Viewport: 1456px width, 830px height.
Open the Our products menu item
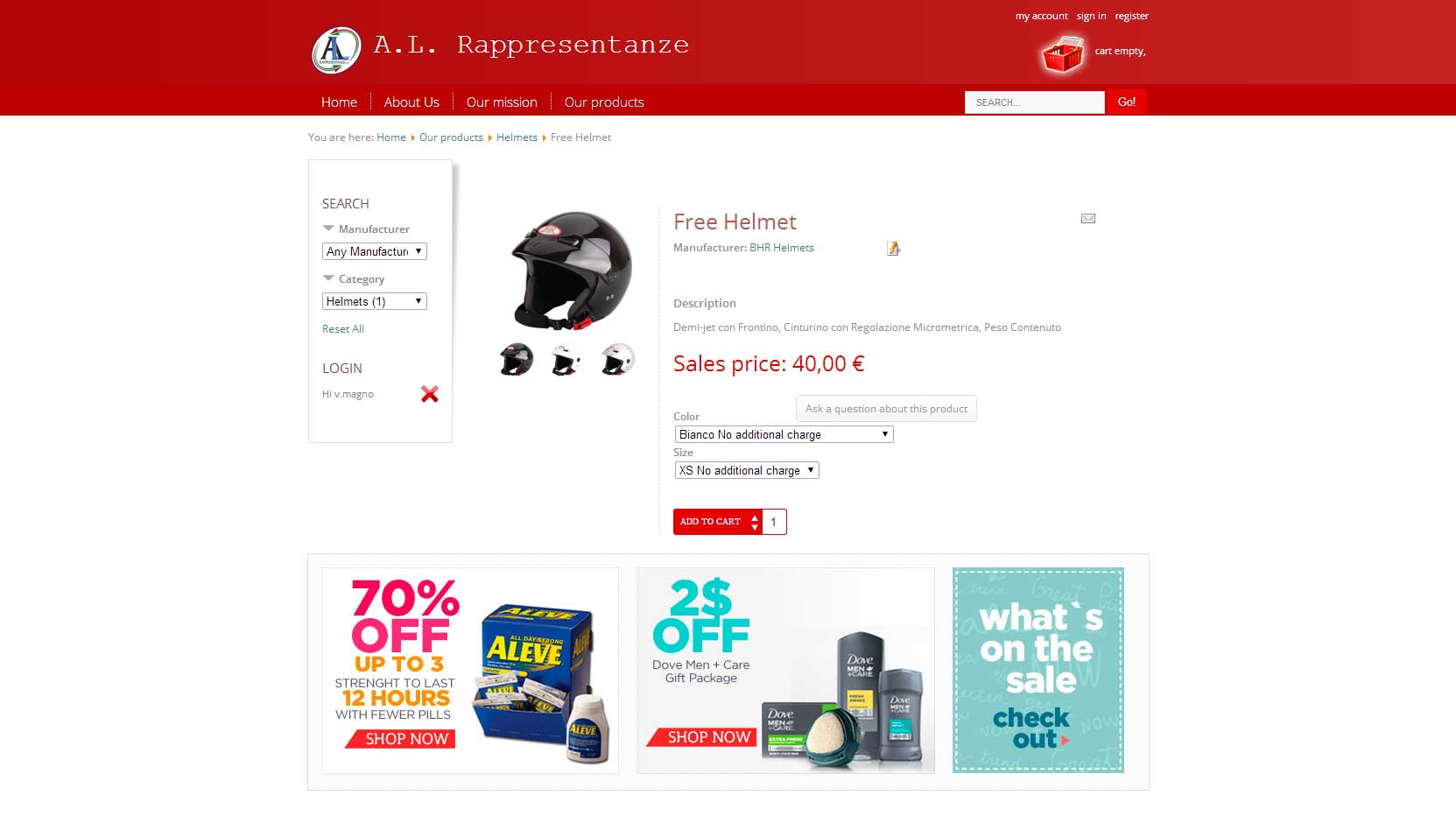pos(604,102)
